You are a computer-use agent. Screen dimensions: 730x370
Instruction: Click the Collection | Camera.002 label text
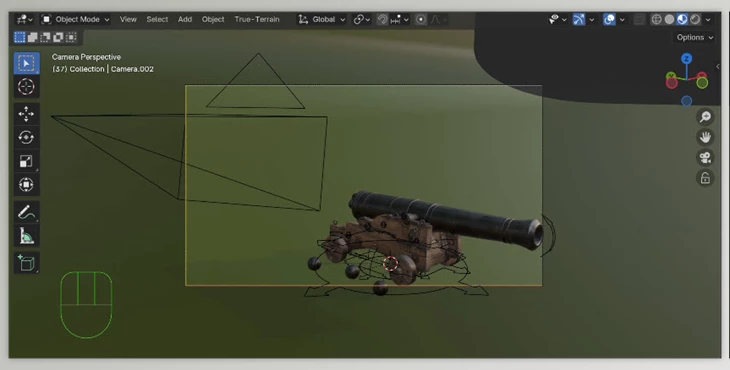(x=111, y=69)
